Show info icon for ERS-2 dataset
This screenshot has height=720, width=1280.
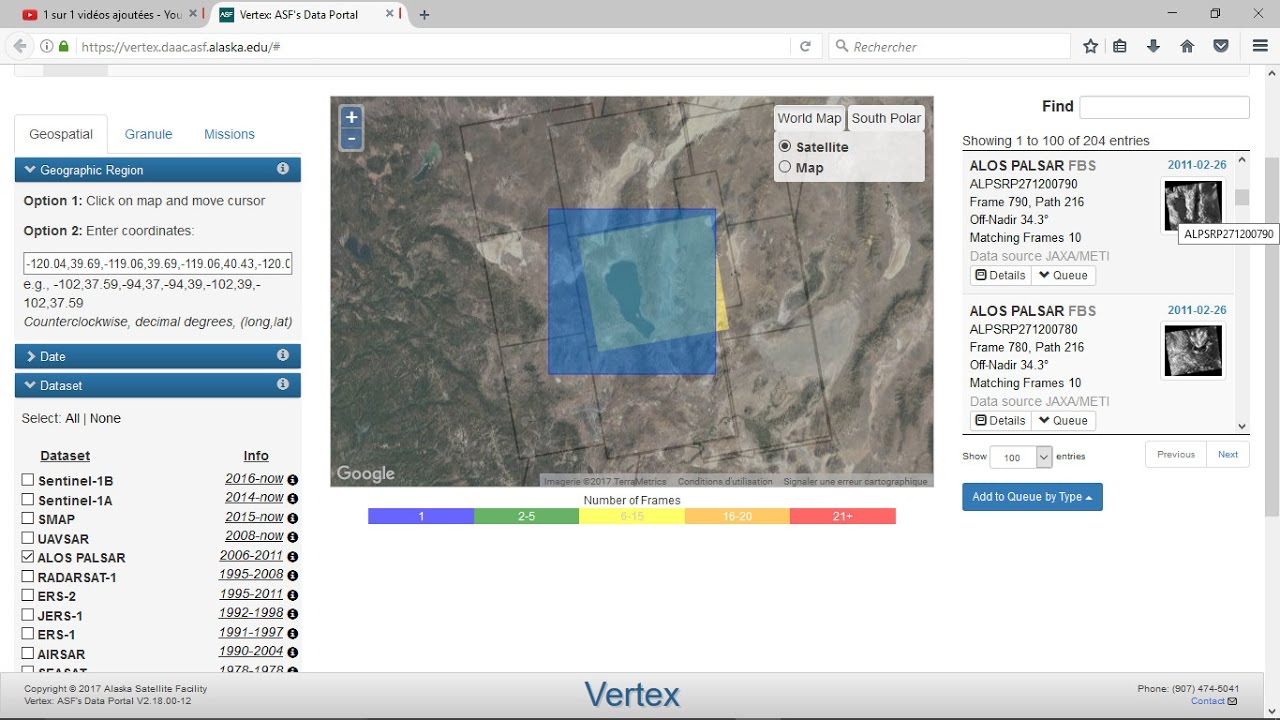click(293, 595)
